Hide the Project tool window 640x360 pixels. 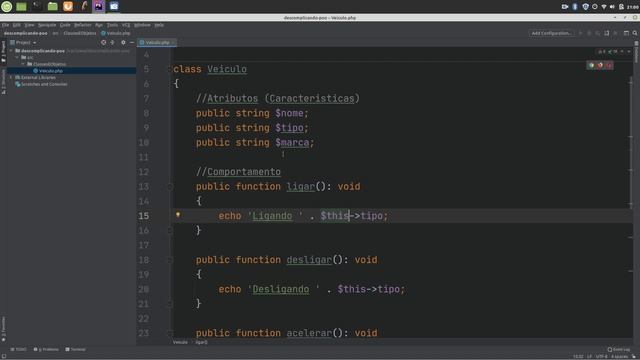132,42
